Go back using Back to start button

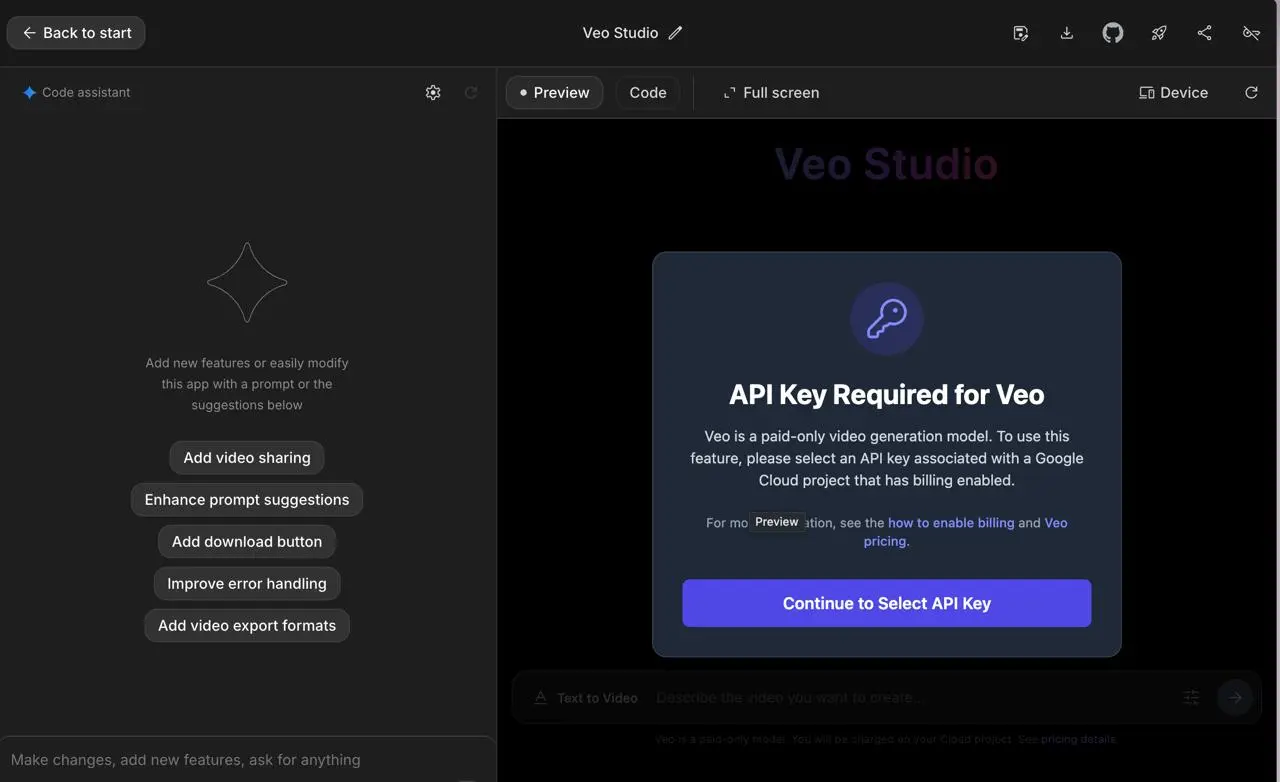click(x=76, y=33)
